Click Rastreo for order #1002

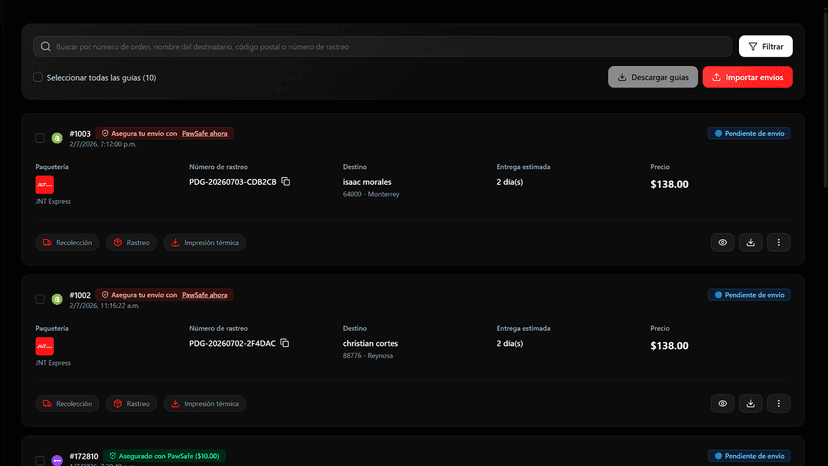(x=131, y=404)
